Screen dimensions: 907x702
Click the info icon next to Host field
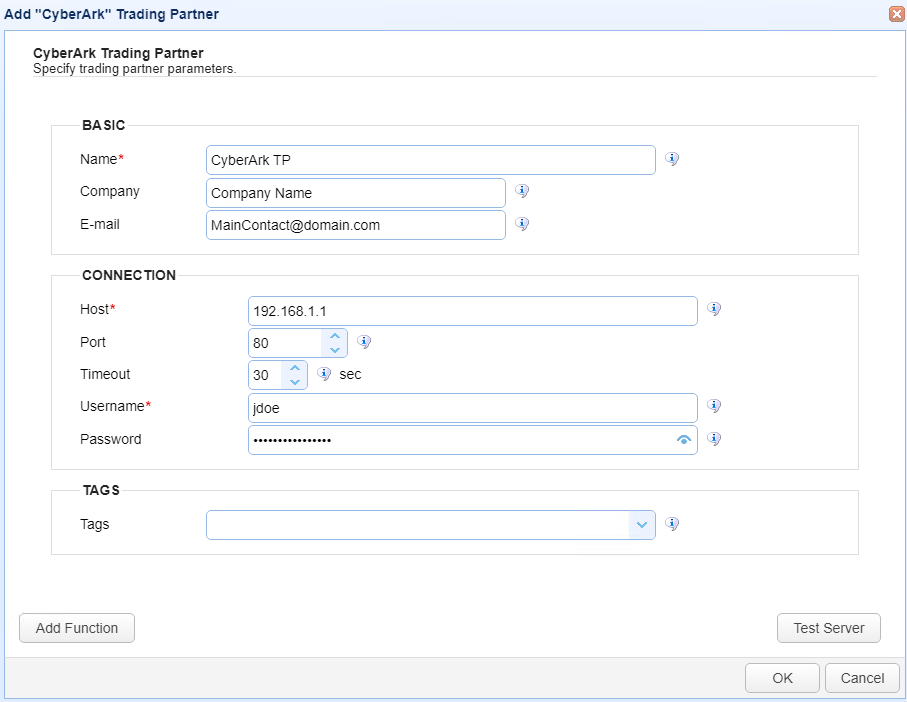coord(714,309)
